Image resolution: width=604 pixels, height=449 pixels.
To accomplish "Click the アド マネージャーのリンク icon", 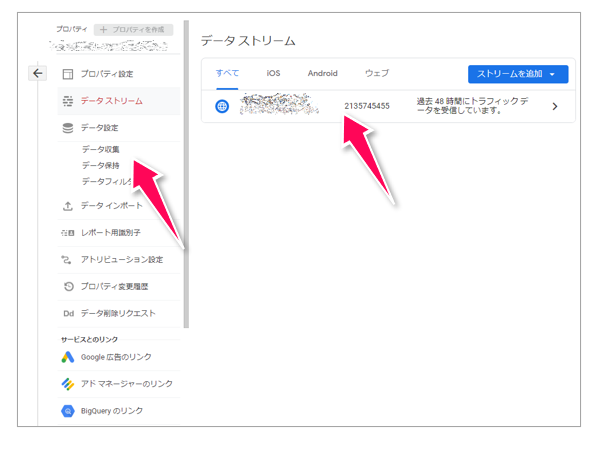I will tap(68, 384).
